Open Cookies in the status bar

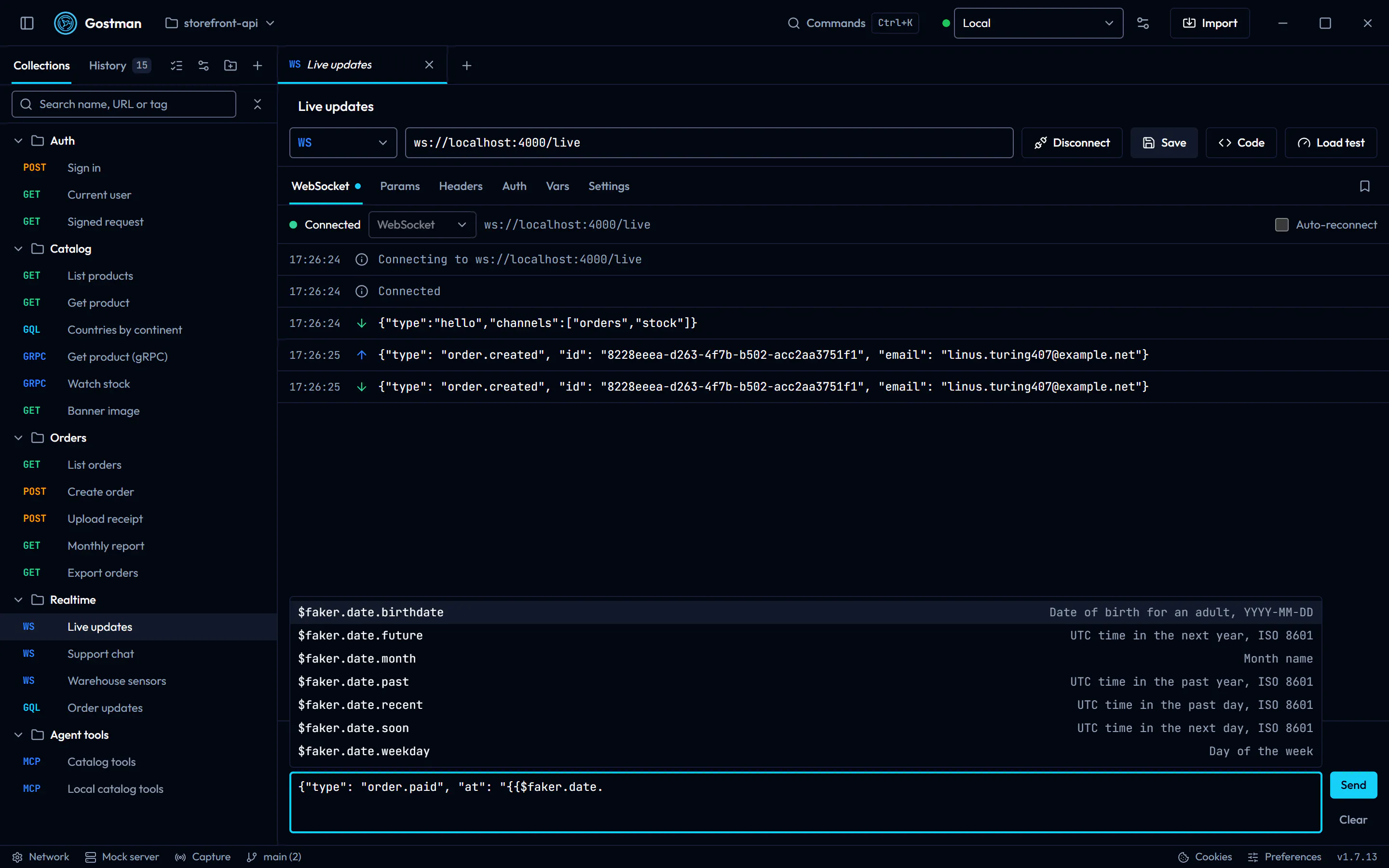(1205, 856)
